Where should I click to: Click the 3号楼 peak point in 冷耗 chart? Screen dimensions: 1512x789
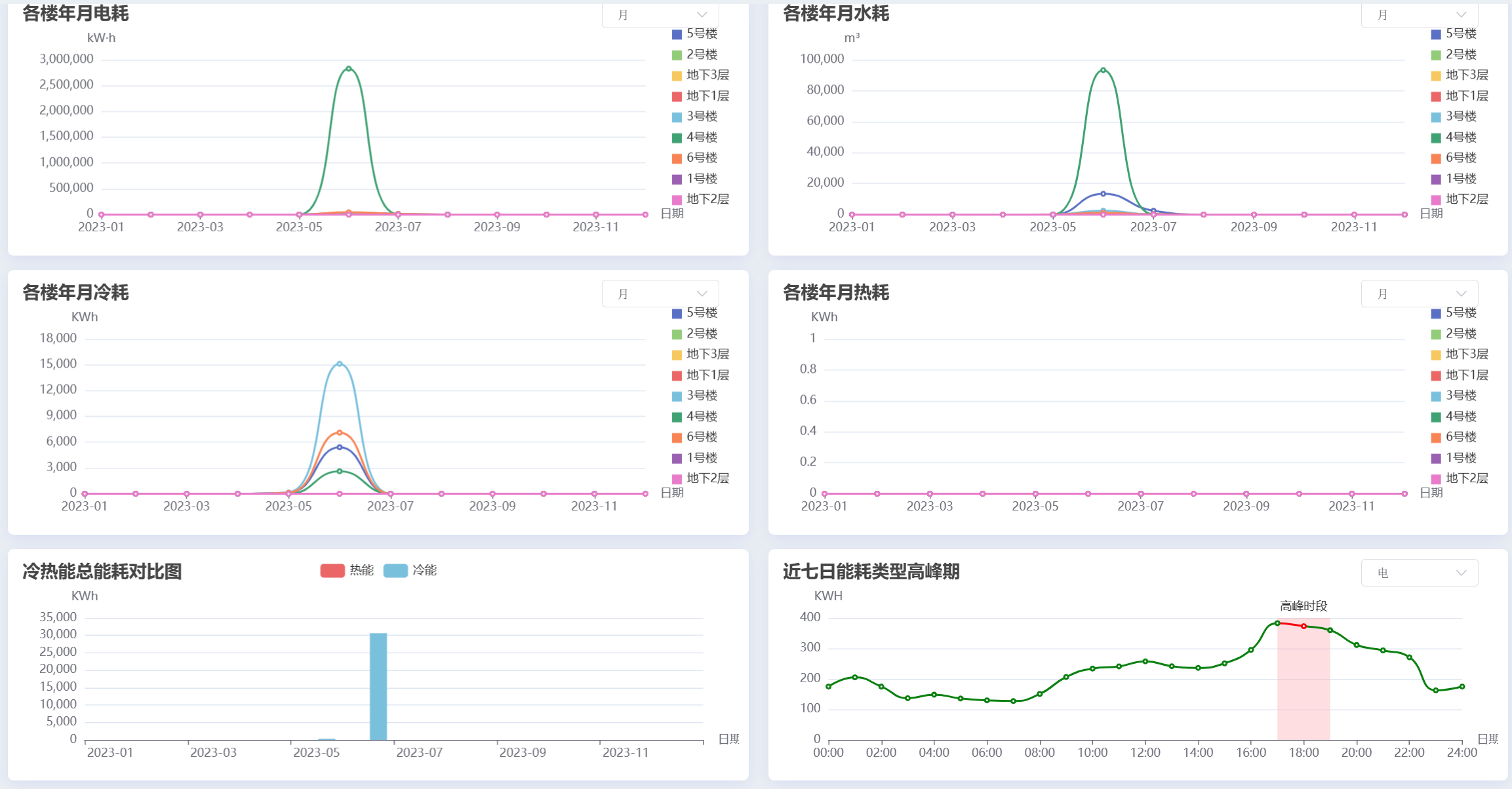tap(339, 364)
